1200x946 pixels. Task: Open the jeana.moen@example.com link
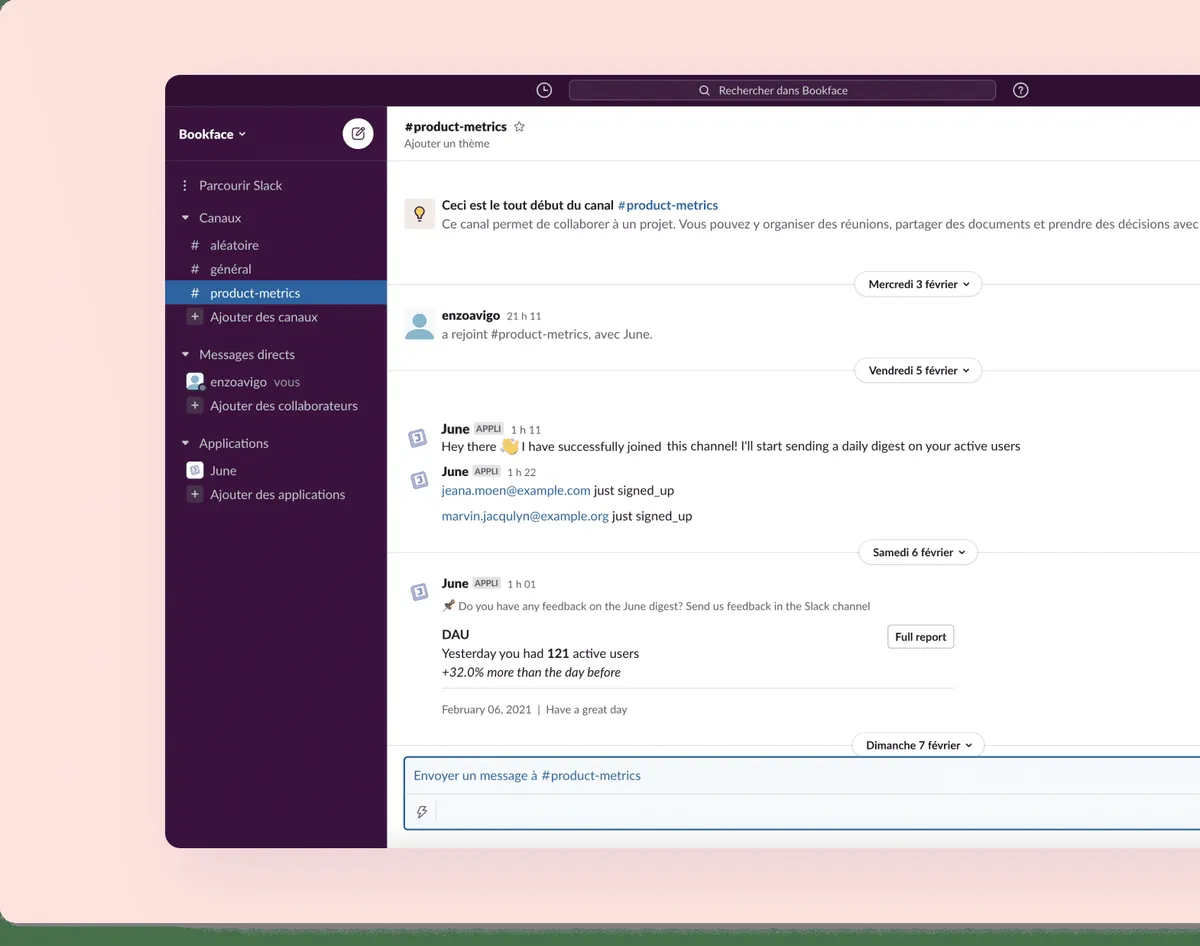[x=516, y=490]
